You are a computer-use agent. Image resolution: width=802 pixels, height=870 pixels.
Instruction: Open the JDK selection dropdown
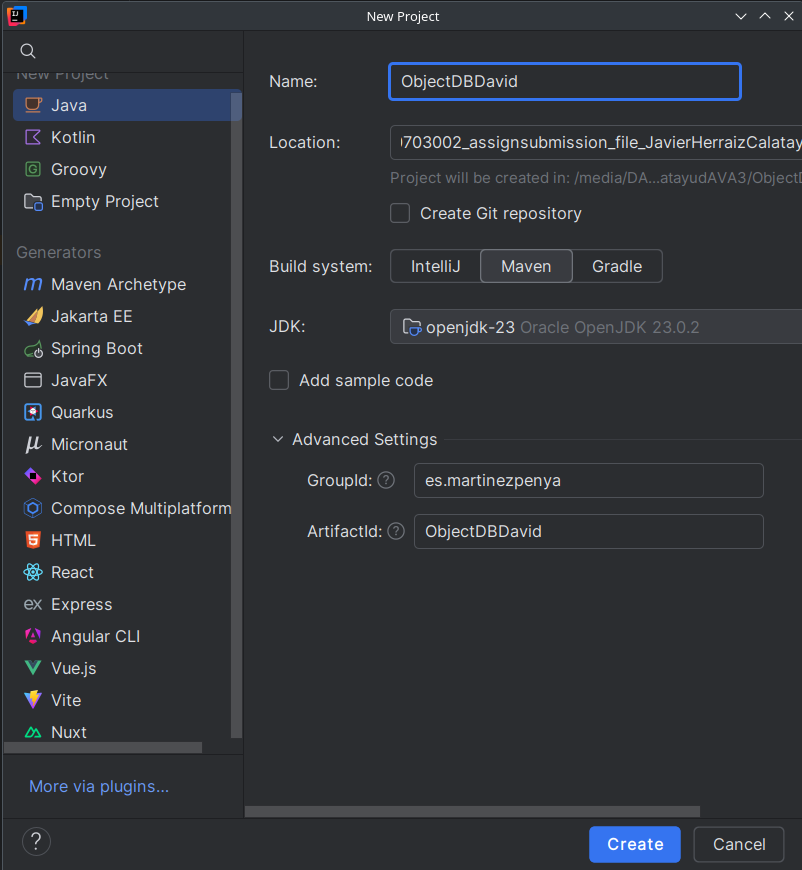coord(560,326)
